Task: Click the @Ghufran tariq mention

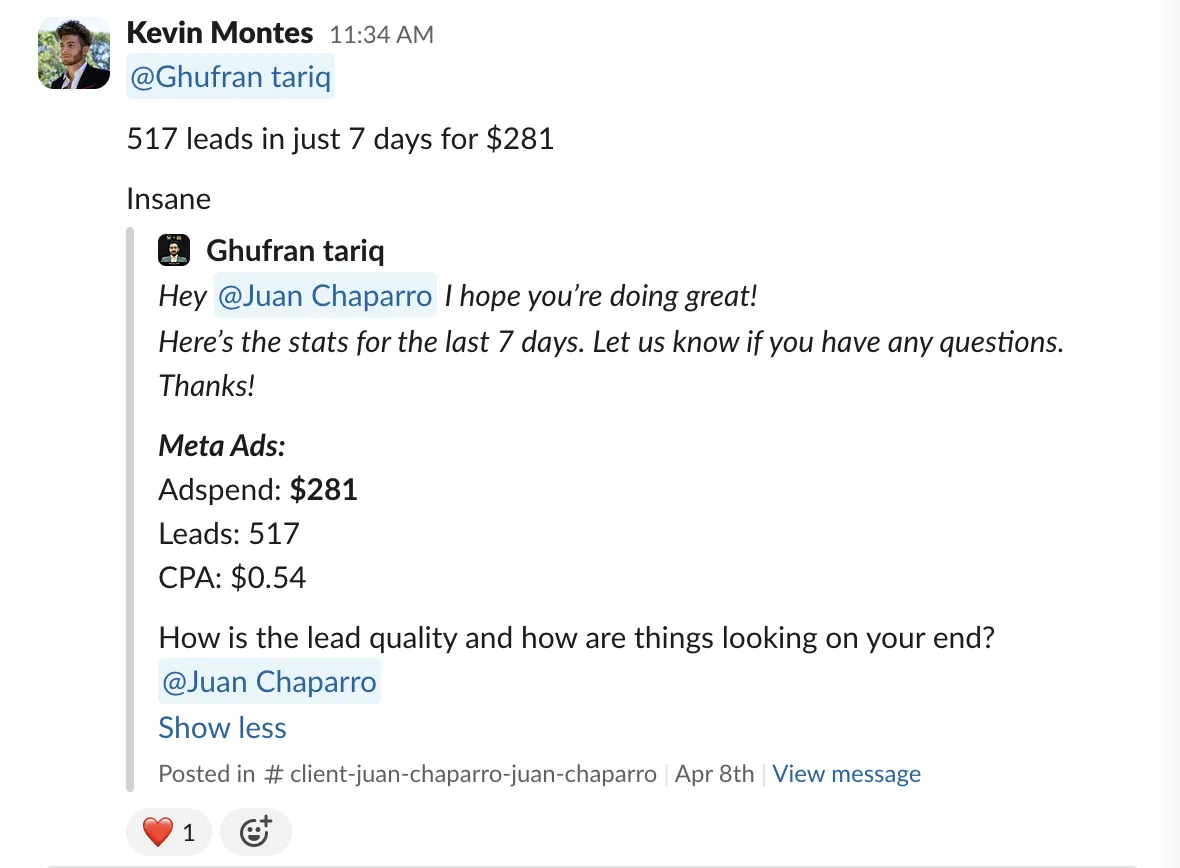Action: point(230,77)
